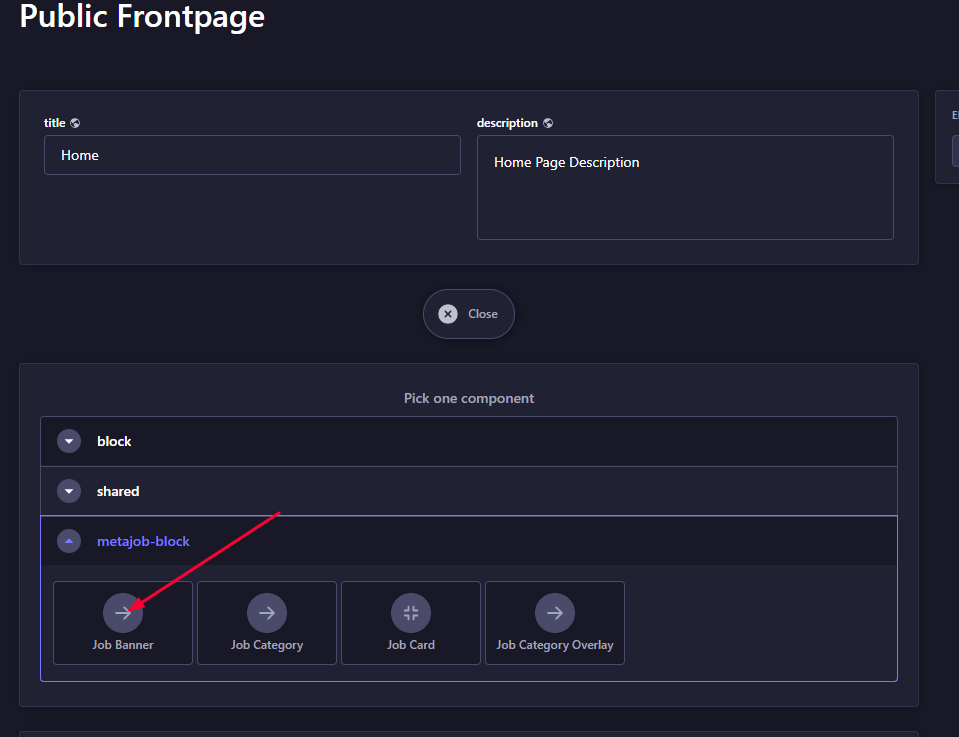Click the block group label
The image size is (959, 737).
[114, 441]
